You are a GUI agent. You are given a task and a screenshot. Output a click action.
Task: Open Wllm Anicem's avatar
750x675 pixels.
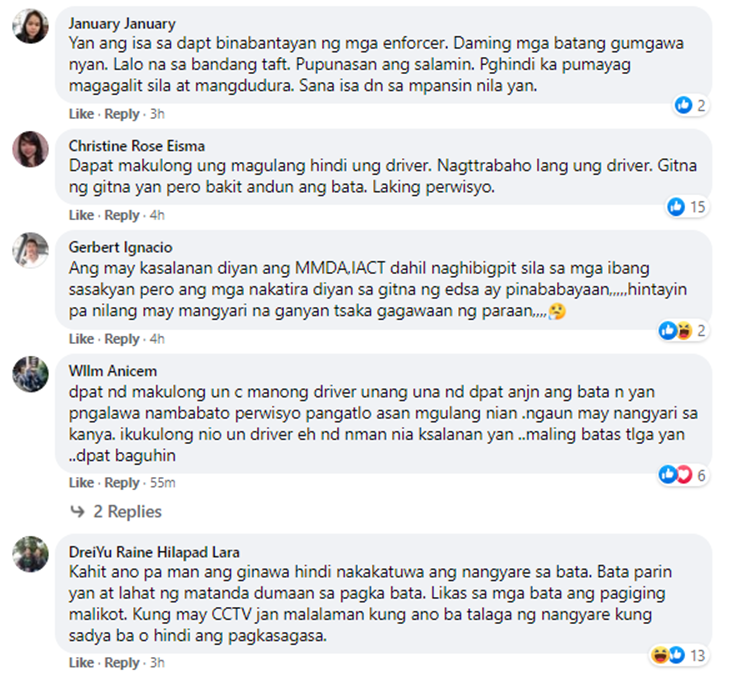(x=31, y=374)
